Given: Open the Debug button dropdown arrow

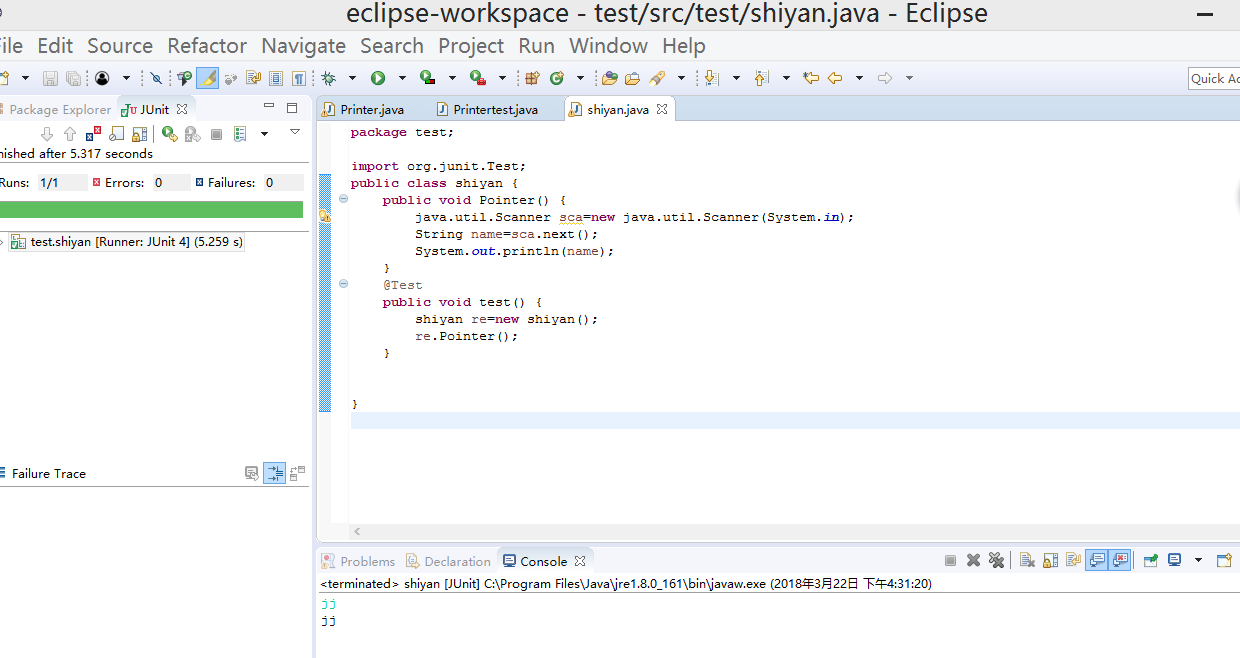Looking at the screenshot, I should (x=352, y=78).
